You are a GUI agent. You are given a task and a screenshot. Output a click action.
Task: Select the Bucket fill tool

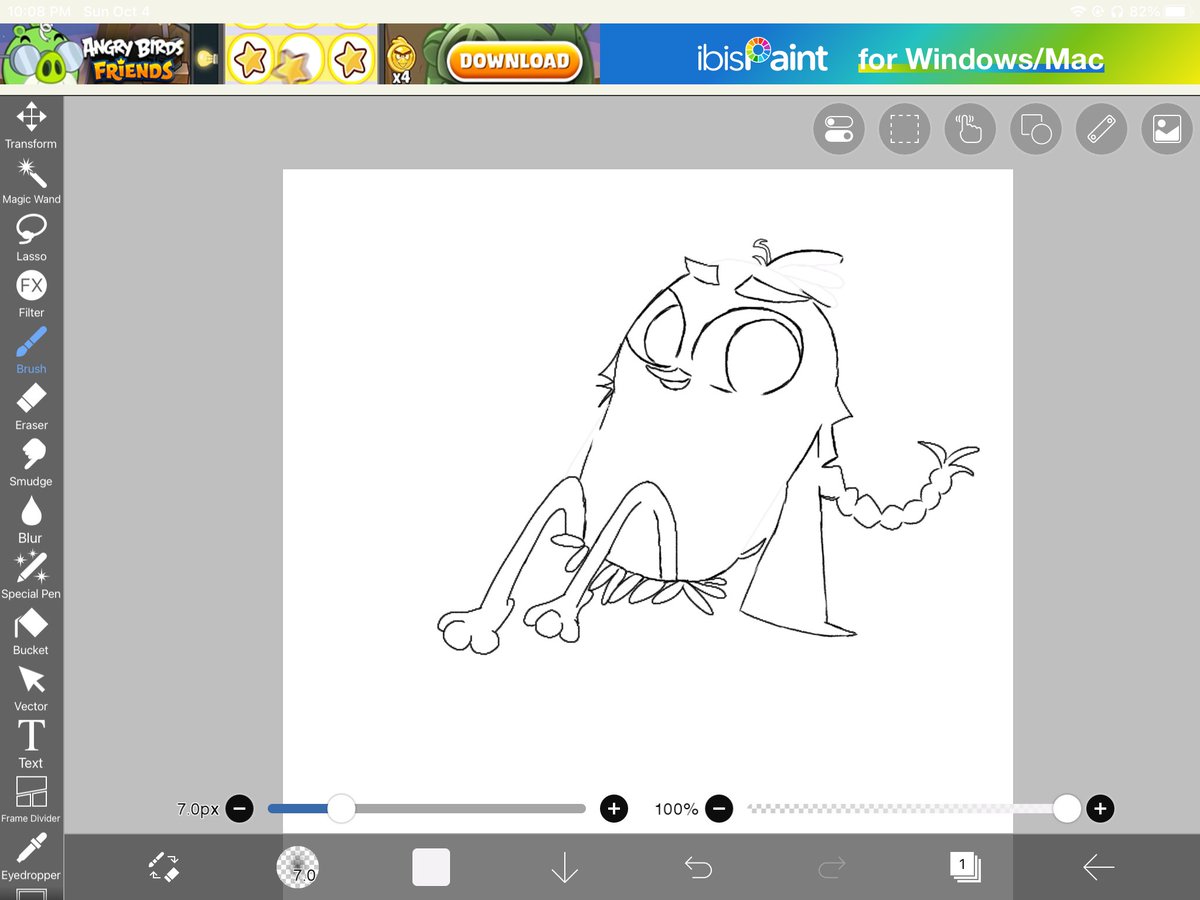[31, 631]
